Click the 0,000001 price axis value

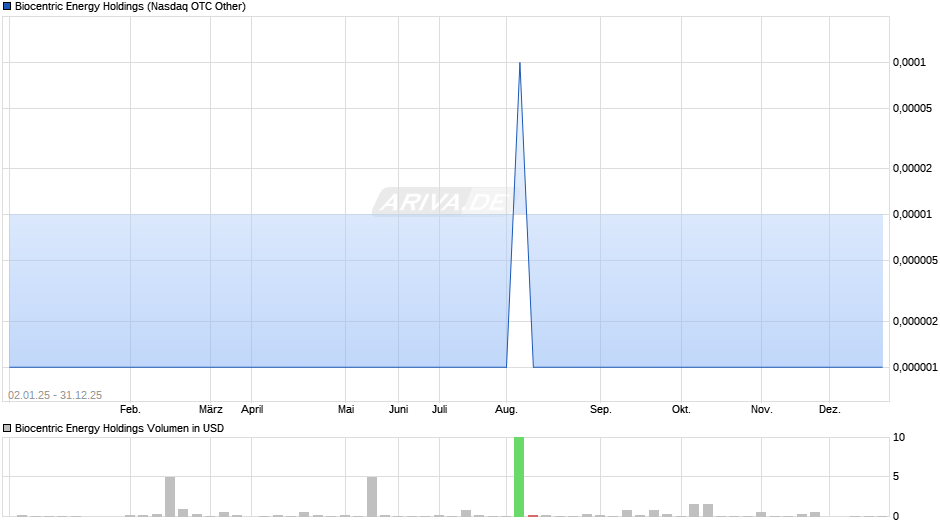(915, 367)
